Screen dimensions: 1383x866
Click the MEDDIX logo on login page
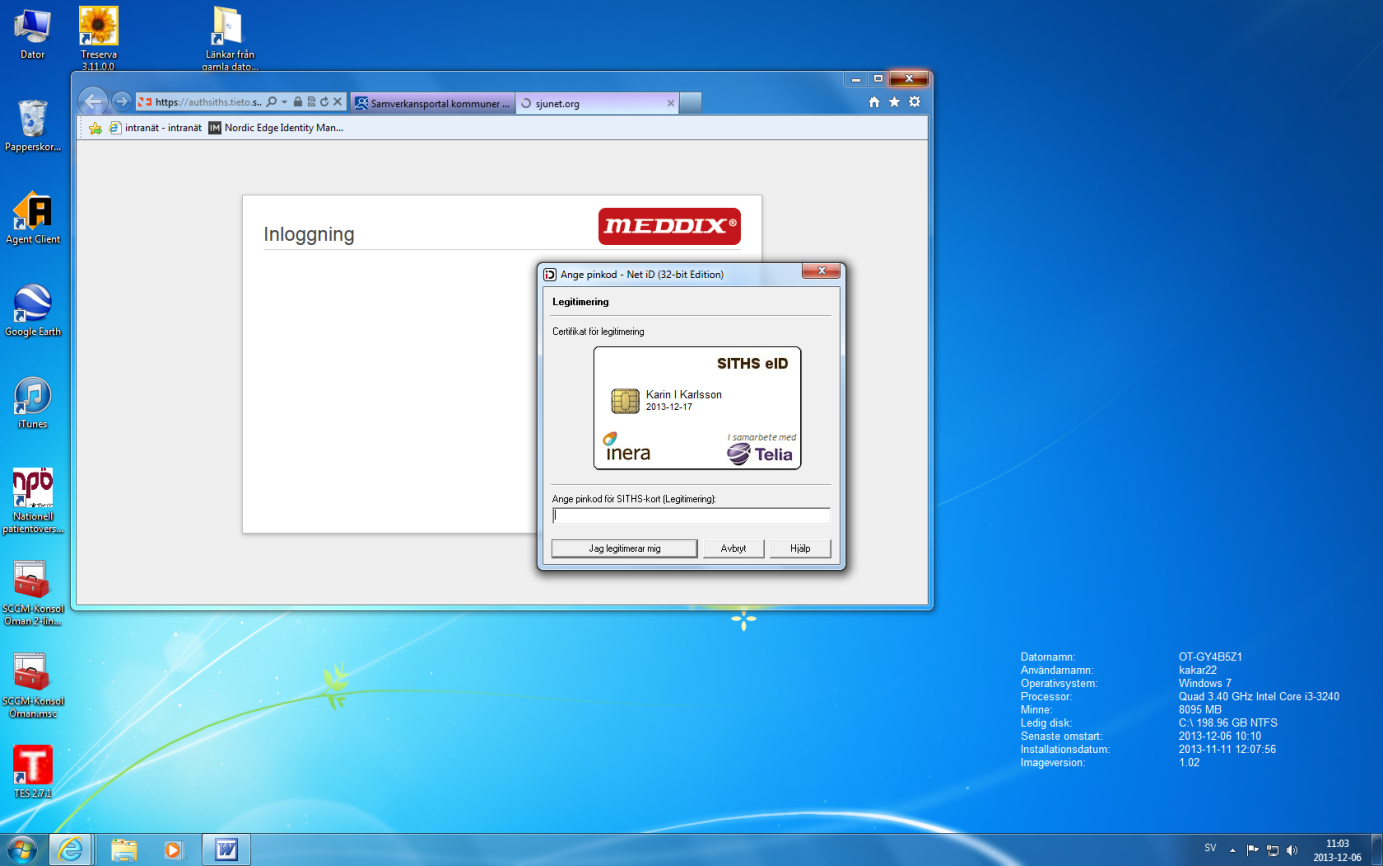(669, 225)
